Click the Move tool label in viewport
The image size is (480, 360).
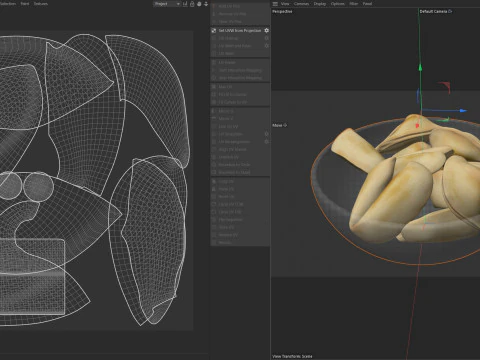277,125
